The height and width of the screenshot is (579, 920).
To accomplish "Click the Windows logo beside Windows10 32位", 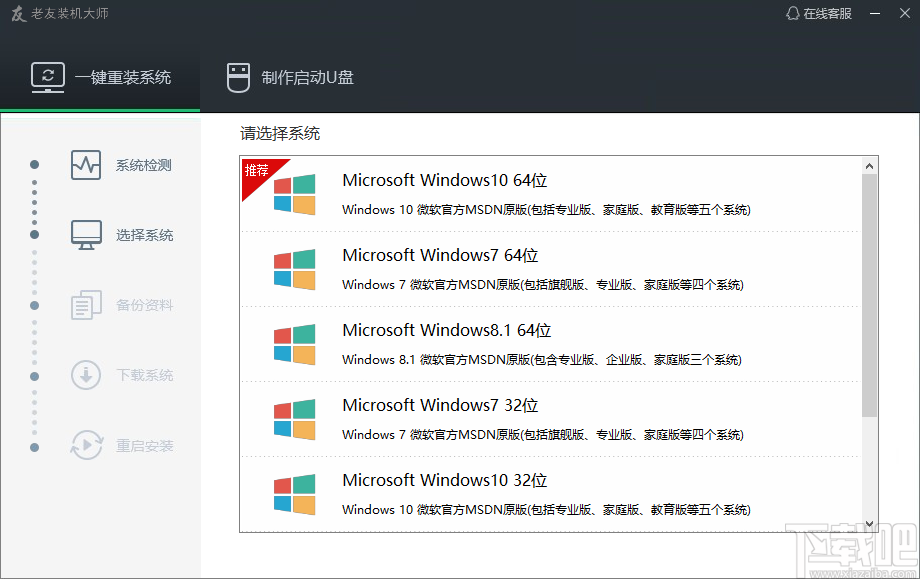I will point(294,494).
